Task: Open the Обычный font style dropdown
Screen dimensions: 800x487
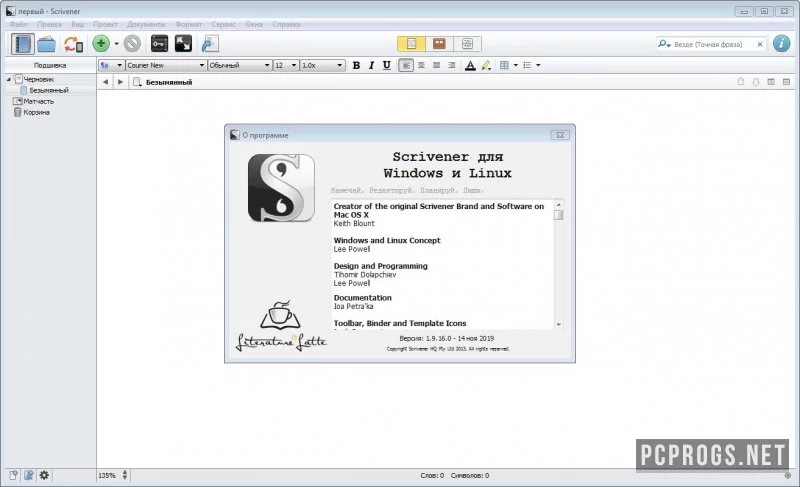Action: point(239,65)
